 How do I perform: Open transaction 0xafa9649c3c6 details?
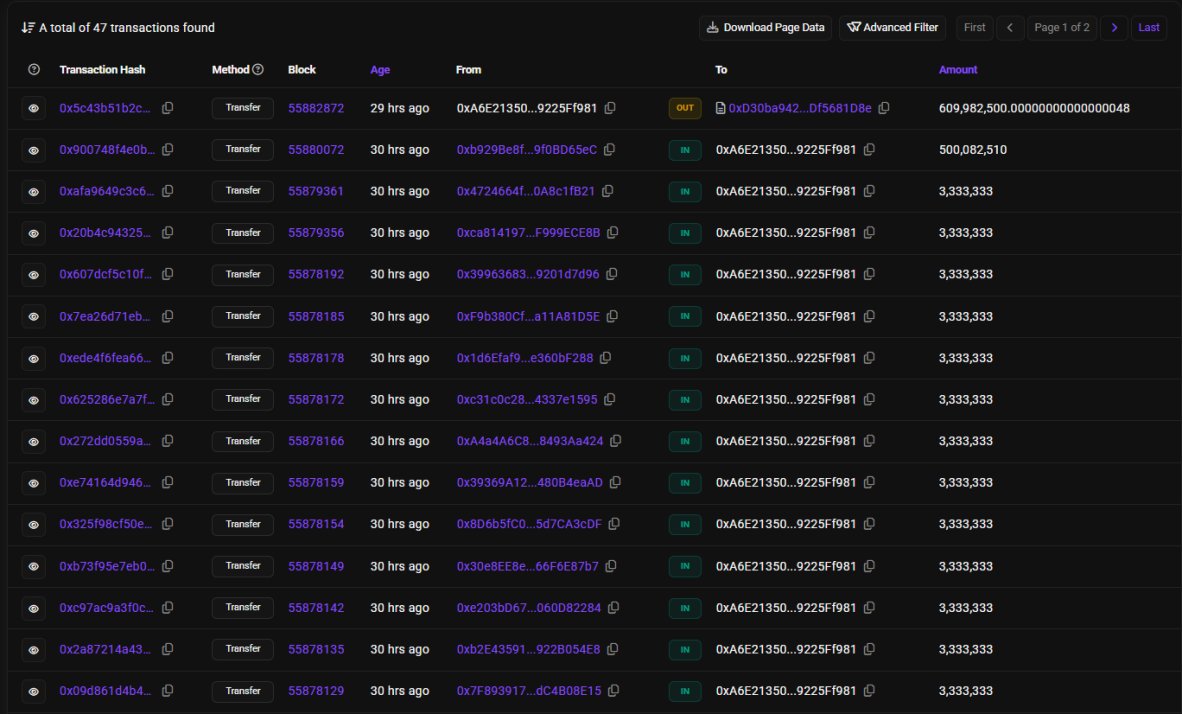106,191
